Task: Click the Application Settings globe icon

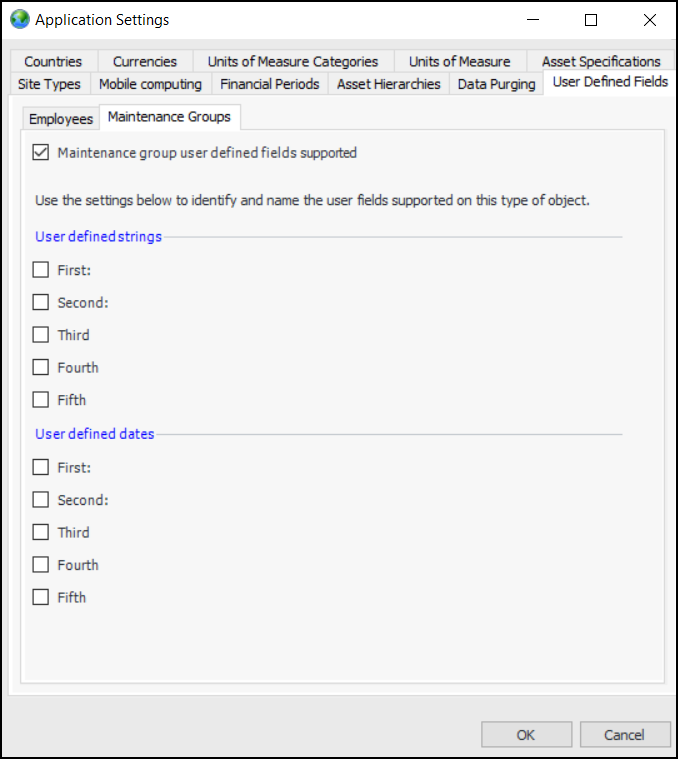Action: tap(20, 20)
